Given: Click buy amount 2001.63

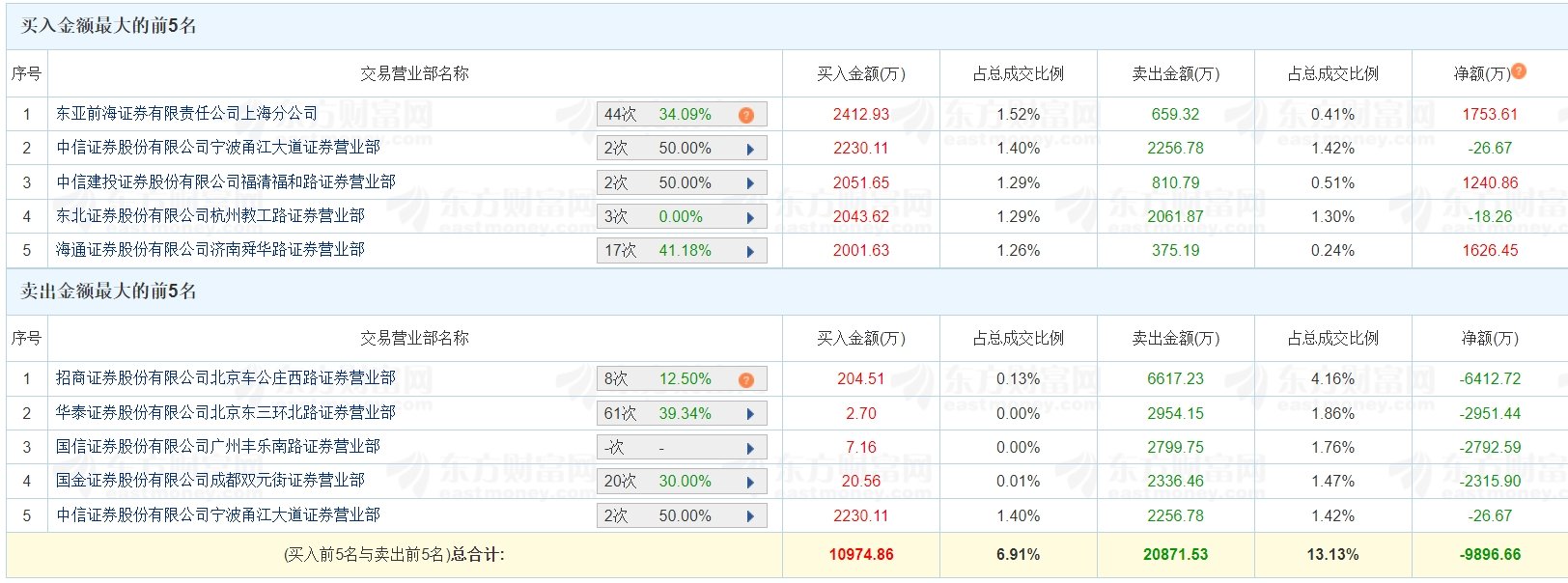Looking at the screenshot, I should tap(861, 250).
